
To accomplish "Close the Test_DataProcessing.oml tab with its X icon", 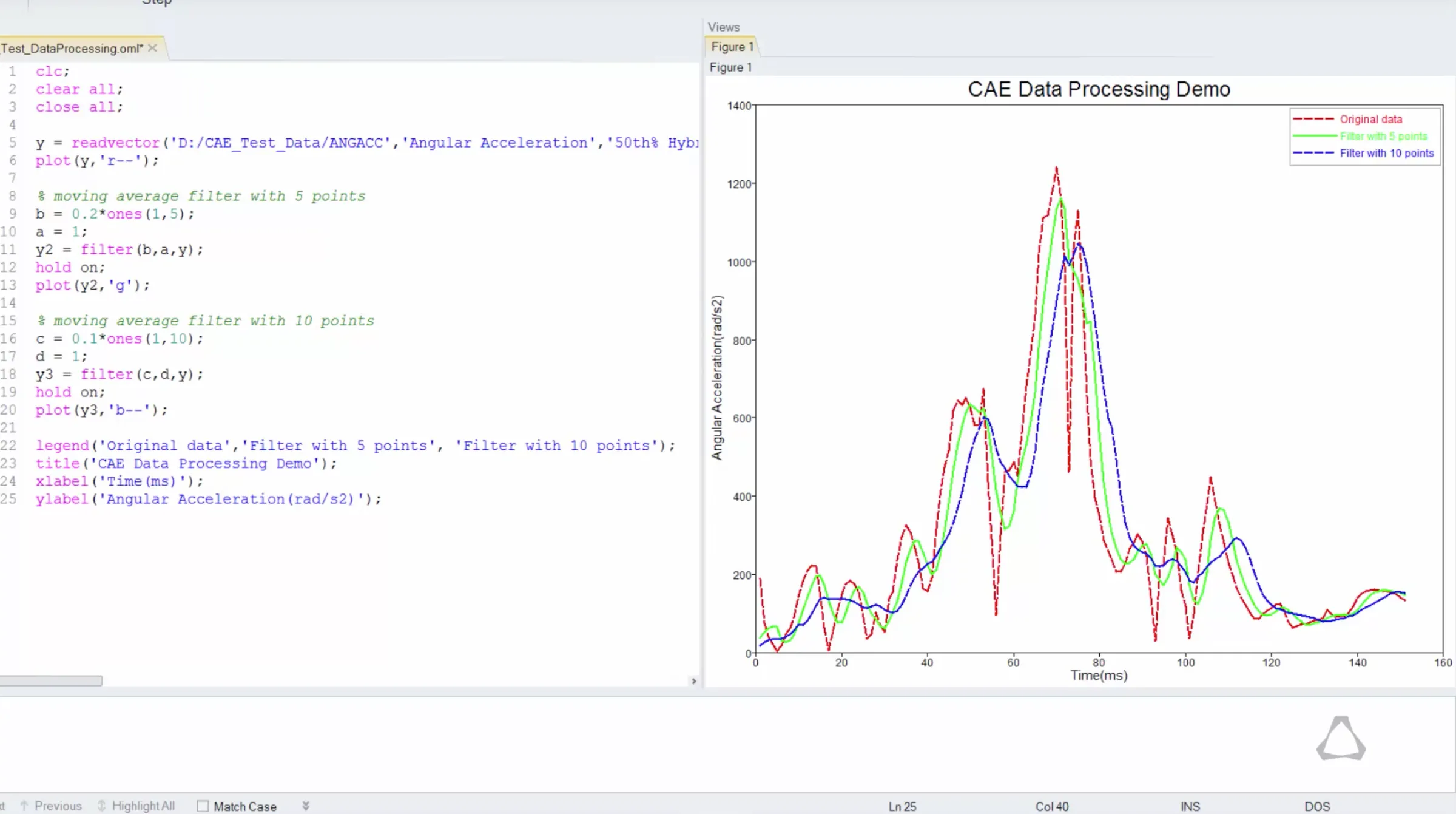I will [x=152, y=47].
